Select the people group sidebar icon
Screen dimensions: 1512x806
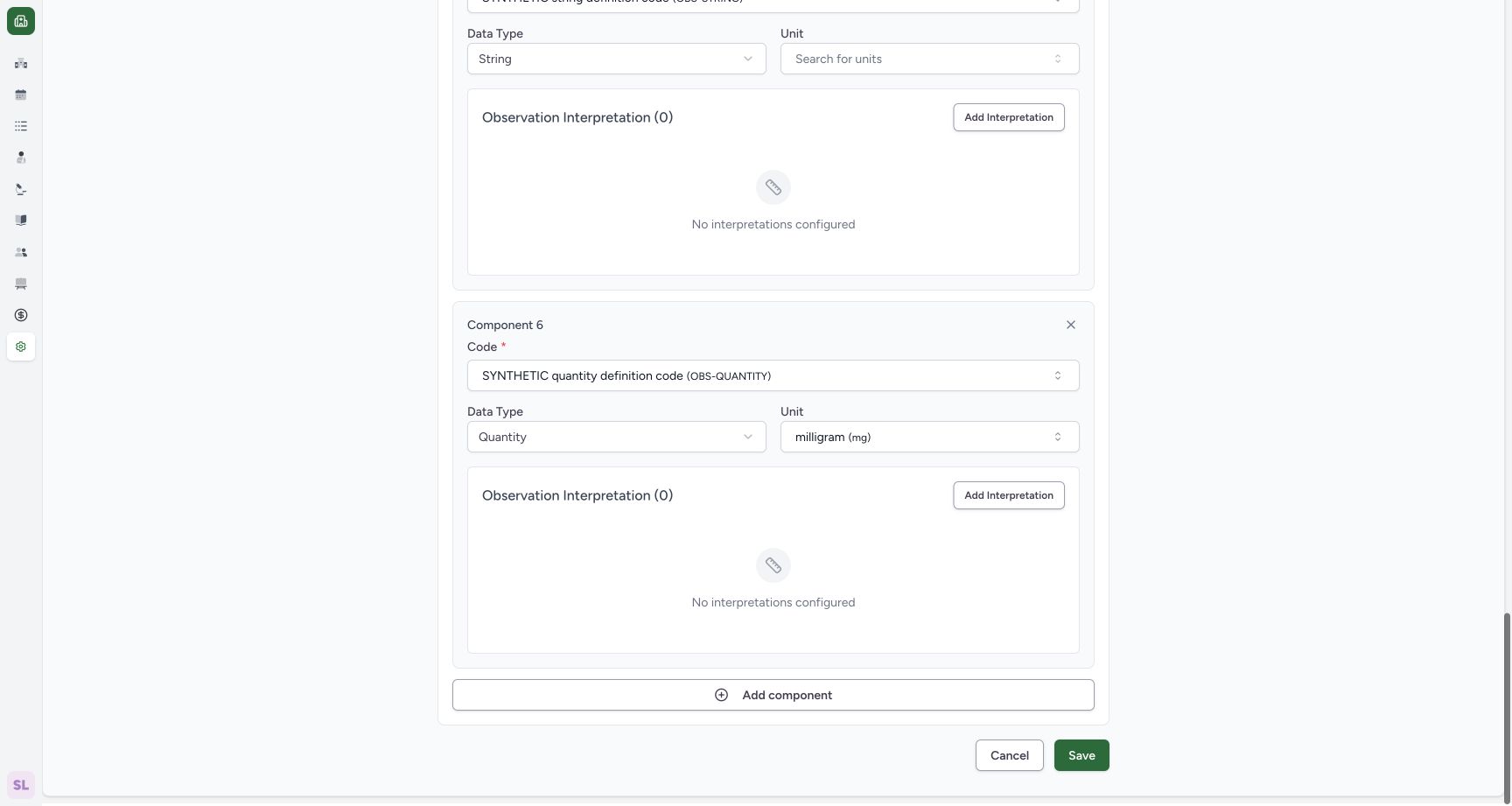pyautogui.click(x=21, y=252)
